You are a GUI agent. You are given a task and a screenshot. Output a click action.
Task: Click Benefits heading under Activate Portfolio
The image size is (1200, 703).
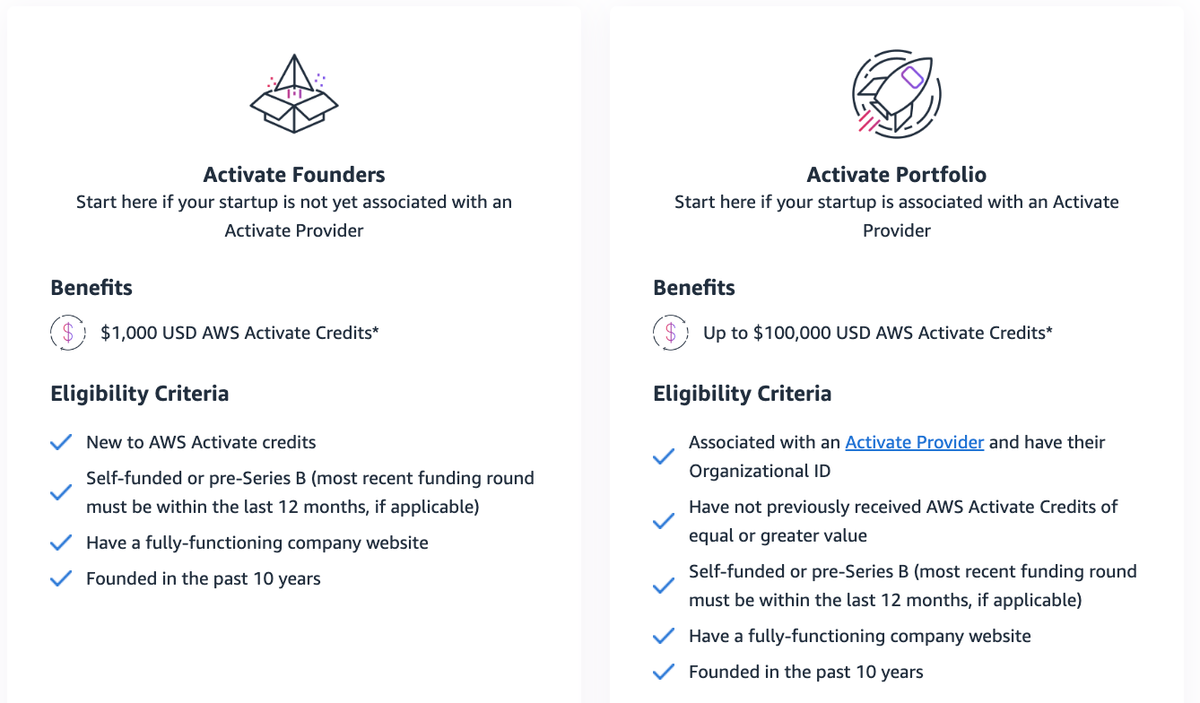click(694, 288)
